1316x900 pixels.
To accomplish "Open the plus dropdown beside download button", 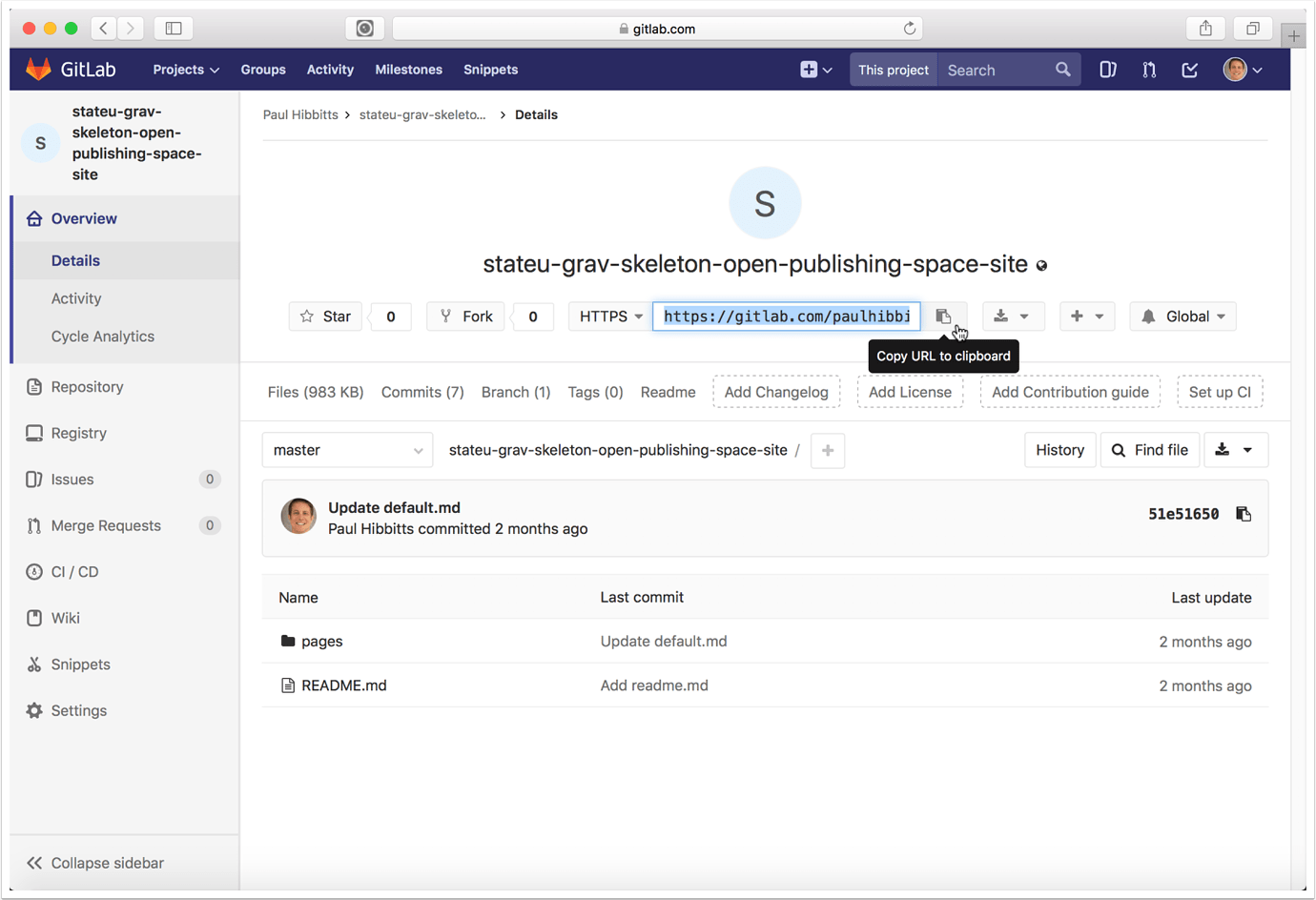I will pyautogui.click(x=1087, y=317).
